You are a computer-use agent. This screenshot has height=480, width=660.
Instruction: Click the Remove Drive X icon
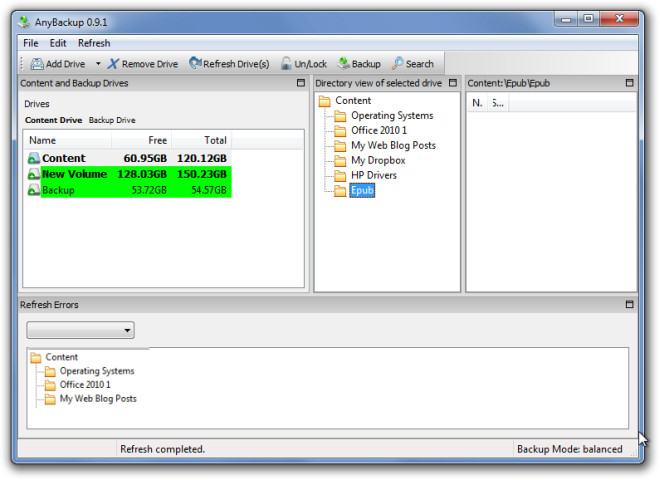tap(113, 64)
